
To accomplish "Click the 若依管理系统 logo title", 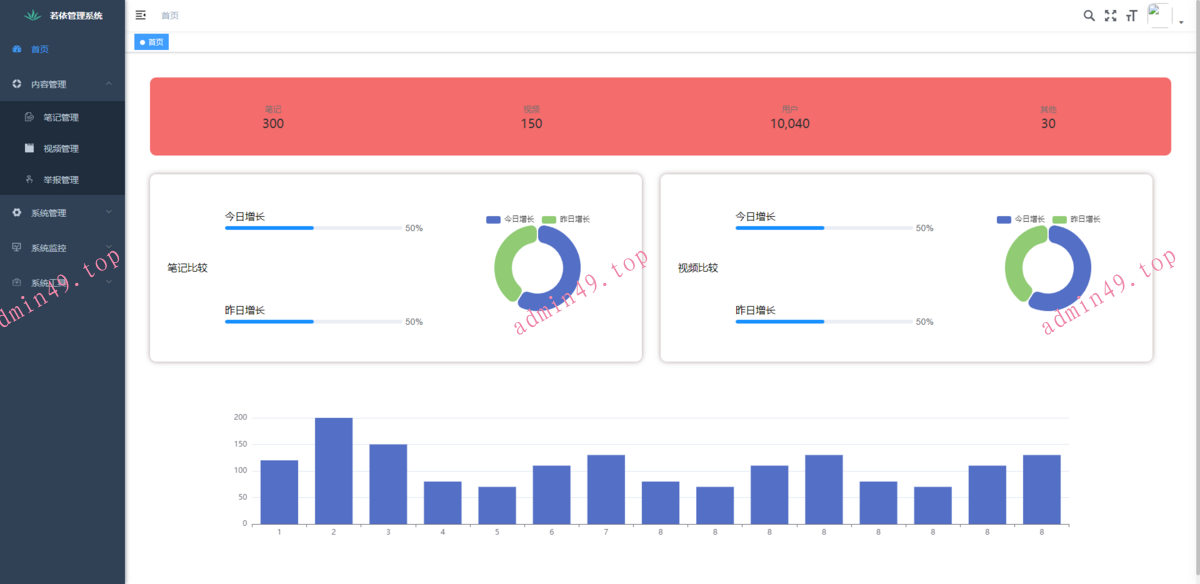I will [x=76, y=15].
